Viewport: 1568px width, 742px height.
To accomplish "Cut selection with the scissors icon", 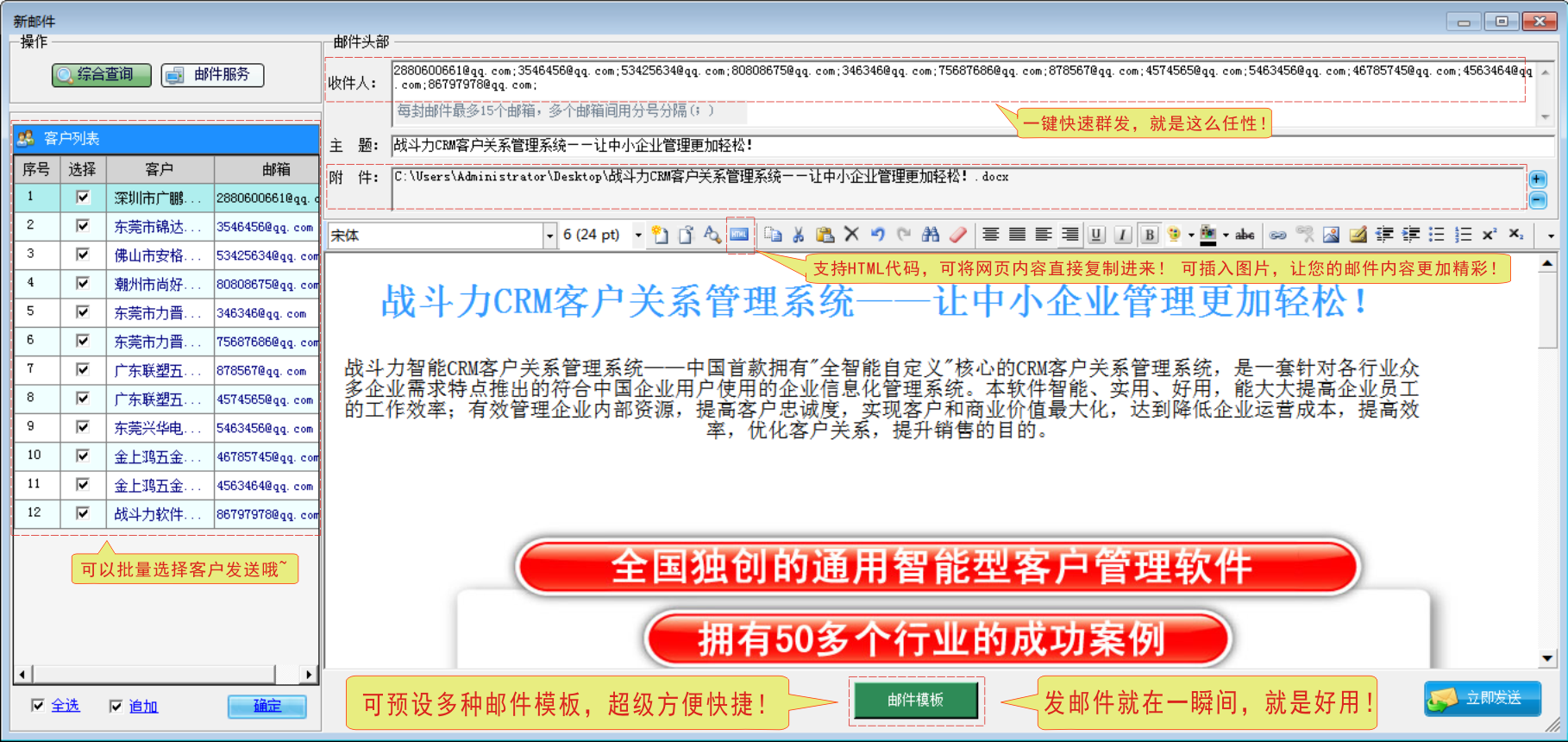I will point(799,235).
